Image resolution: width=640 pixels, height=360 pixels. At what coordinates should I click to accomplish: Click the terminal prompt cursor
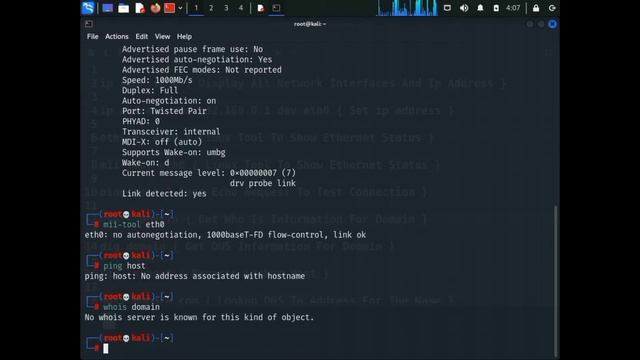click(x=106, y=348)
